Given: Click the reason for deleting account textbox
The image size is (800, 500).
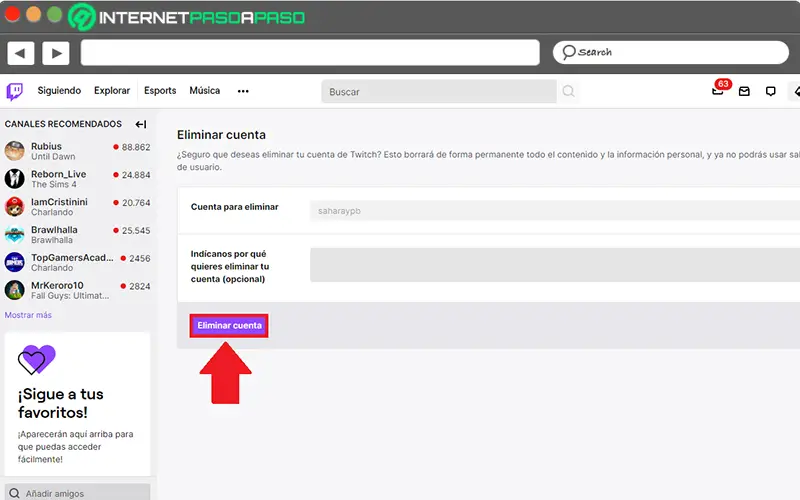Looking at the screenshot, I should pos(555,265).
